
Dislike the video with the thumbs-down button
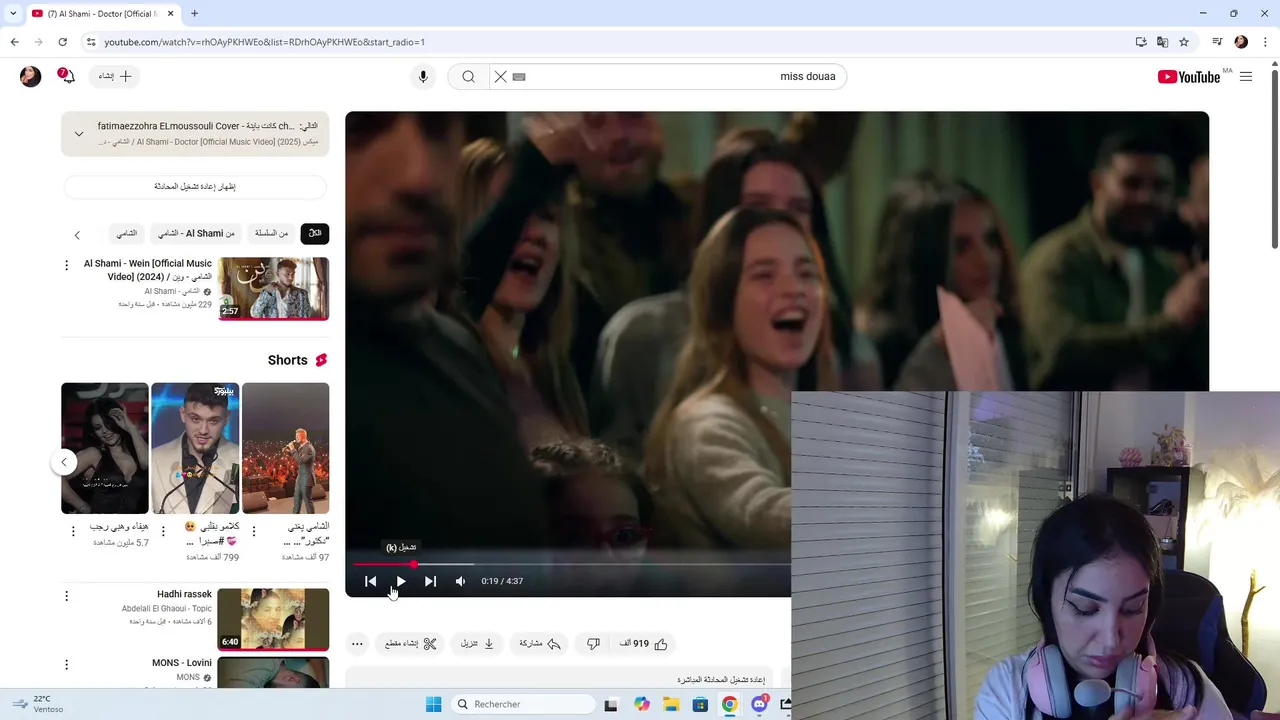(593, 644)
